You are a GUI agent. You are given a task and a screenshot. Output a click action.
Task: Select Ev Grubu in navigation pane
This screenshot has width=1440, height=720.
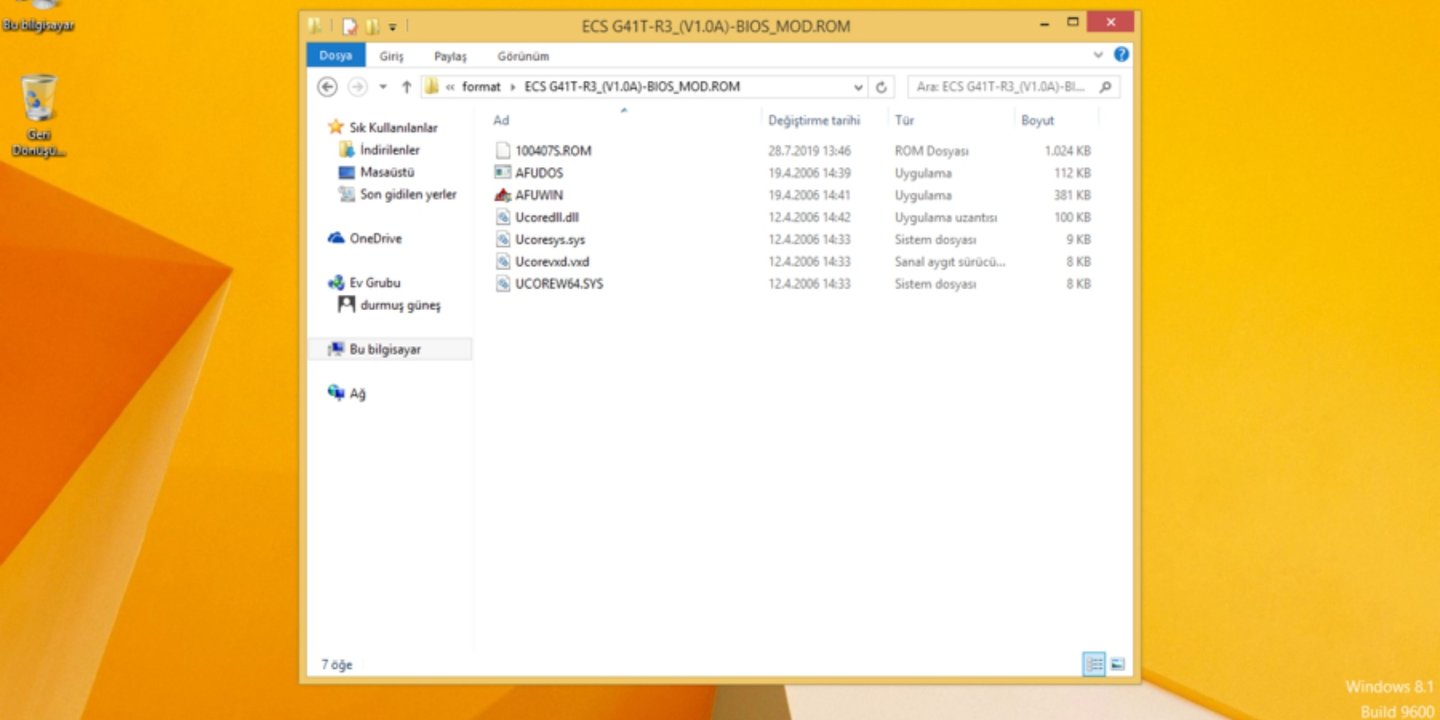point(374,282)
